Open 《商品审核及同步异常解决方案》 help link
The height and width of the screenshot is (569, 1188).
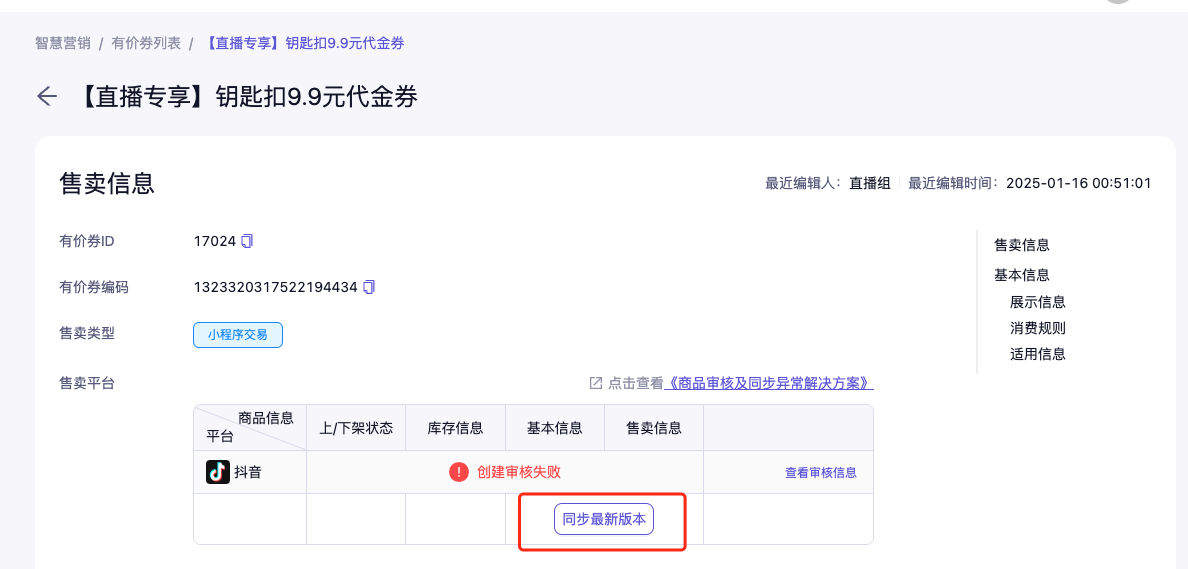pyautogui.click(x=769, y=383)
